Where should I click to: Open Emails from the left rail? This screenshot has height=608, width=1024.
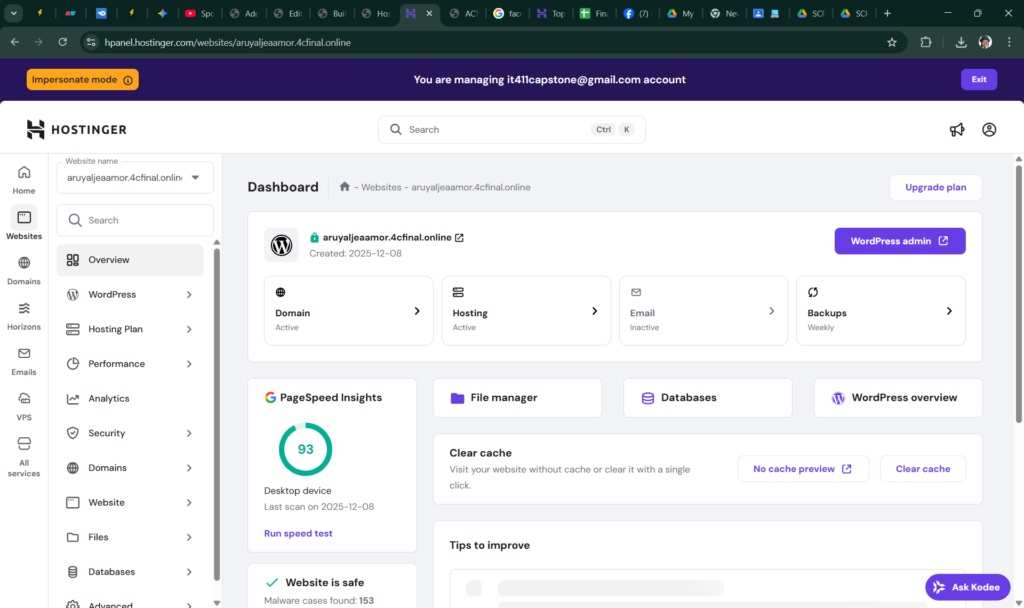click(x=24, y=360)
